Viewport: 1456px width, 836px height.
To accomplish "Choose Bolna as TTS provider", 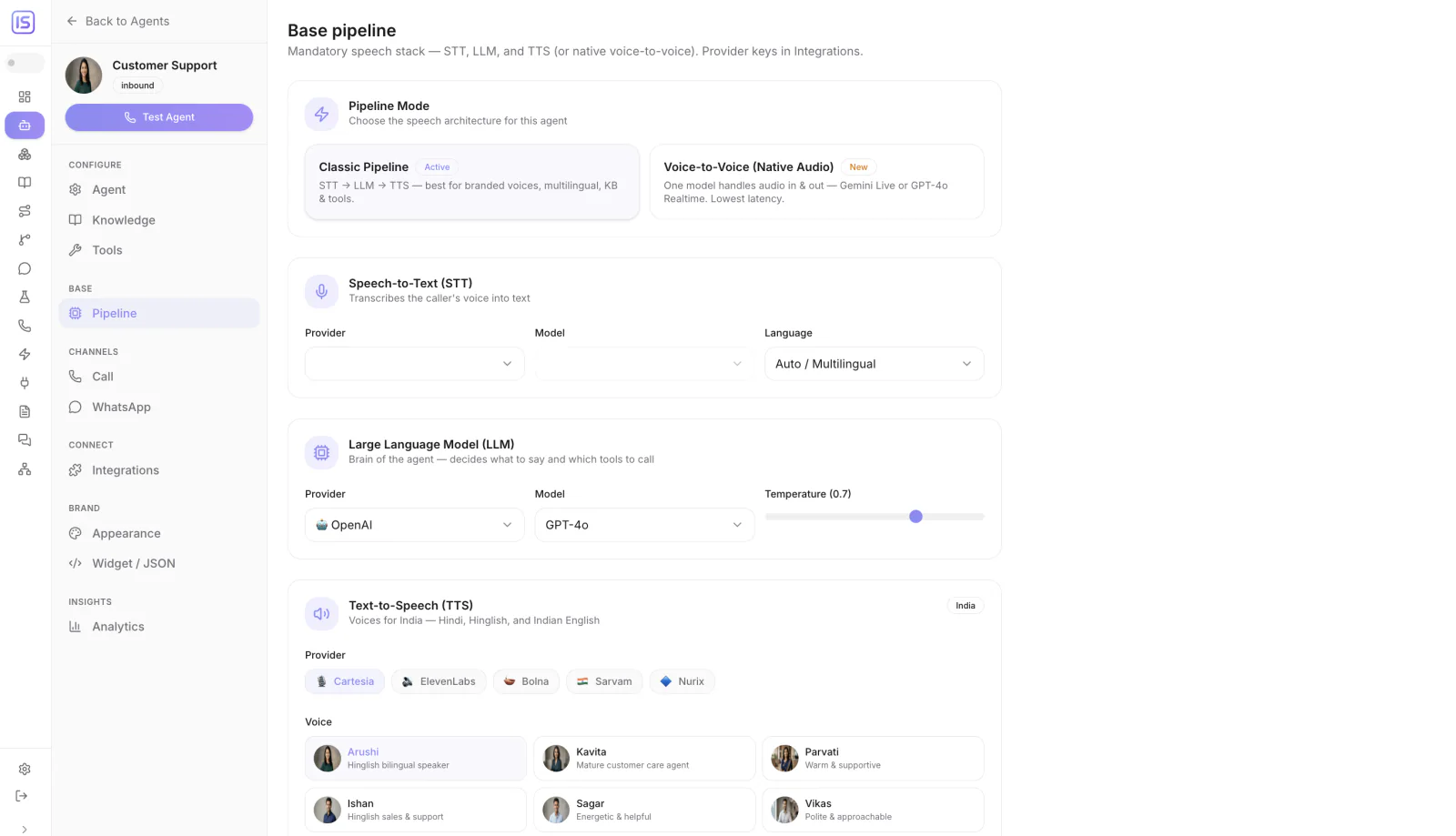I will click(526, 681).
